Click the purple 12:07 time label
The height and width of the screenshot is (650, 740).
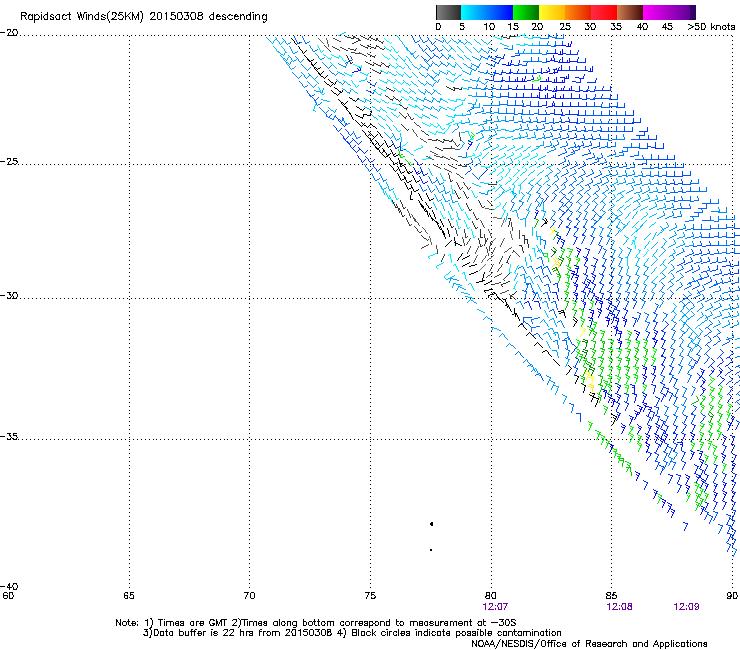coord(495,607)
